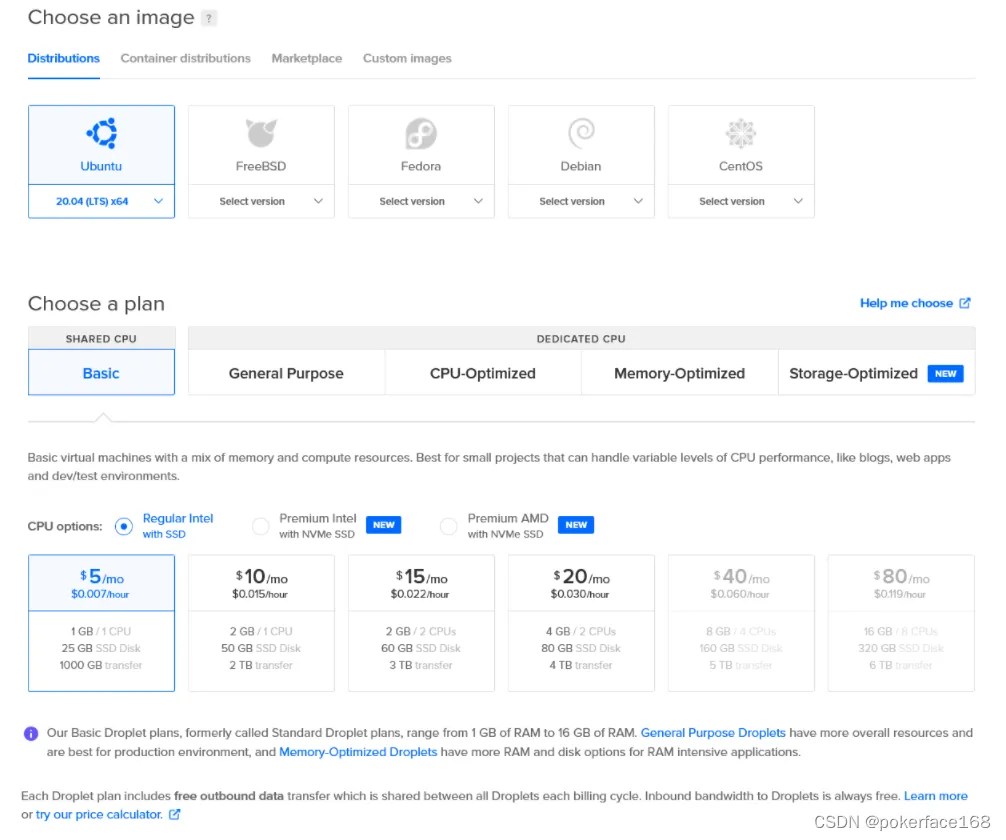Image resolution: width=1006 pixels, height=840 pixels.
Task: Open CentOS Select version dropdown
Action: [741, 201]
